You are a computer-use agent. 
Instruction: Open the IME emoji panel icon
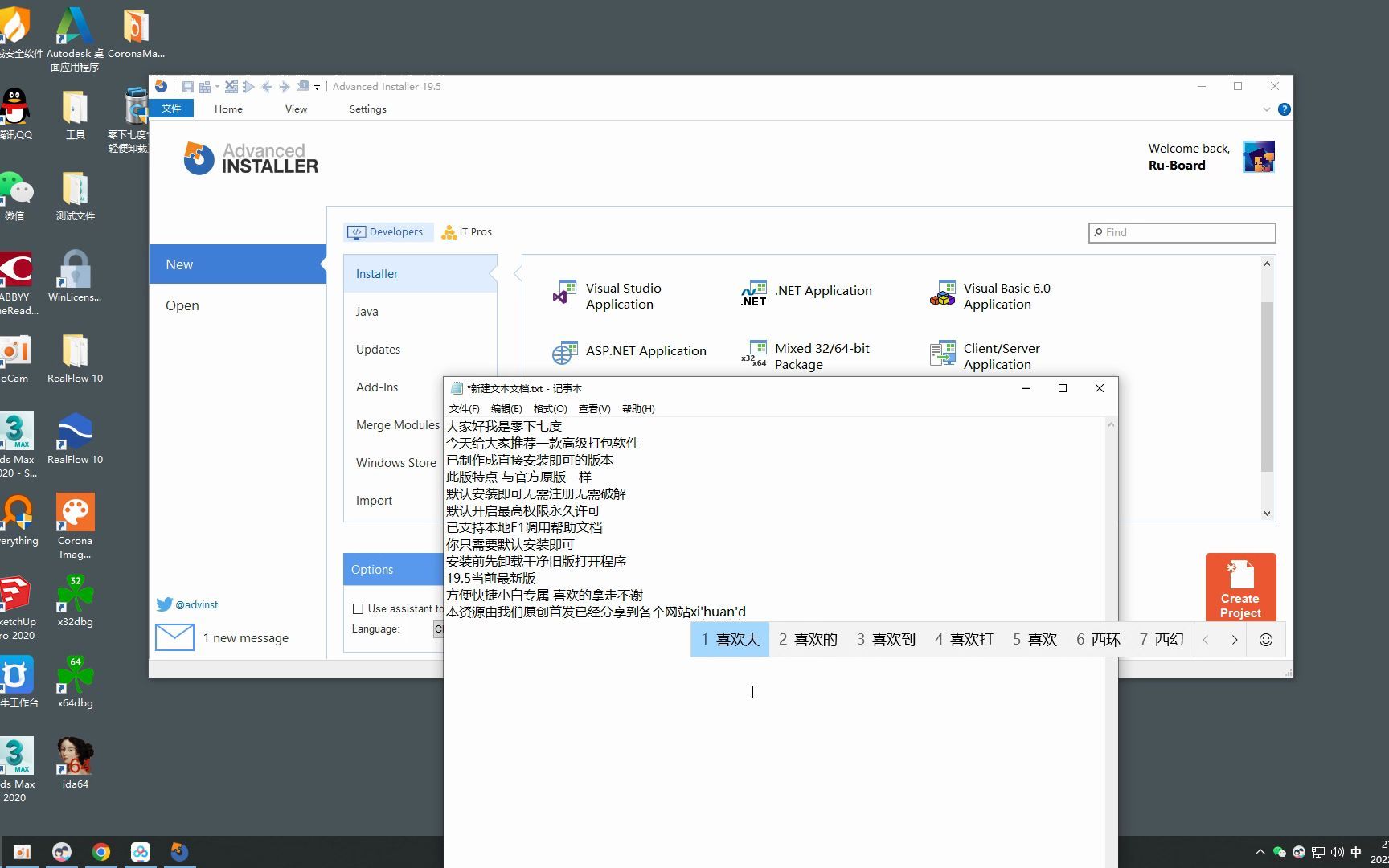[1265, 640]
